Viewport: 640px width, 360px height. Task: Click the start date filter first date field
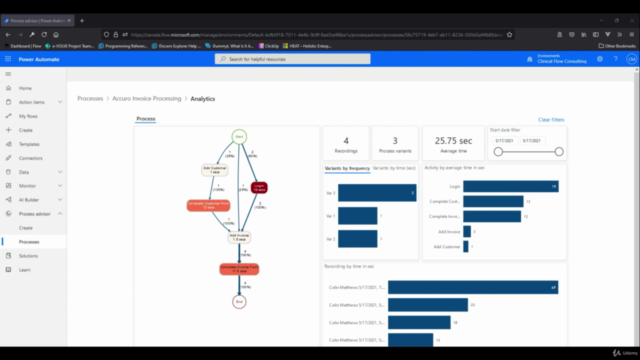[504, 141]
